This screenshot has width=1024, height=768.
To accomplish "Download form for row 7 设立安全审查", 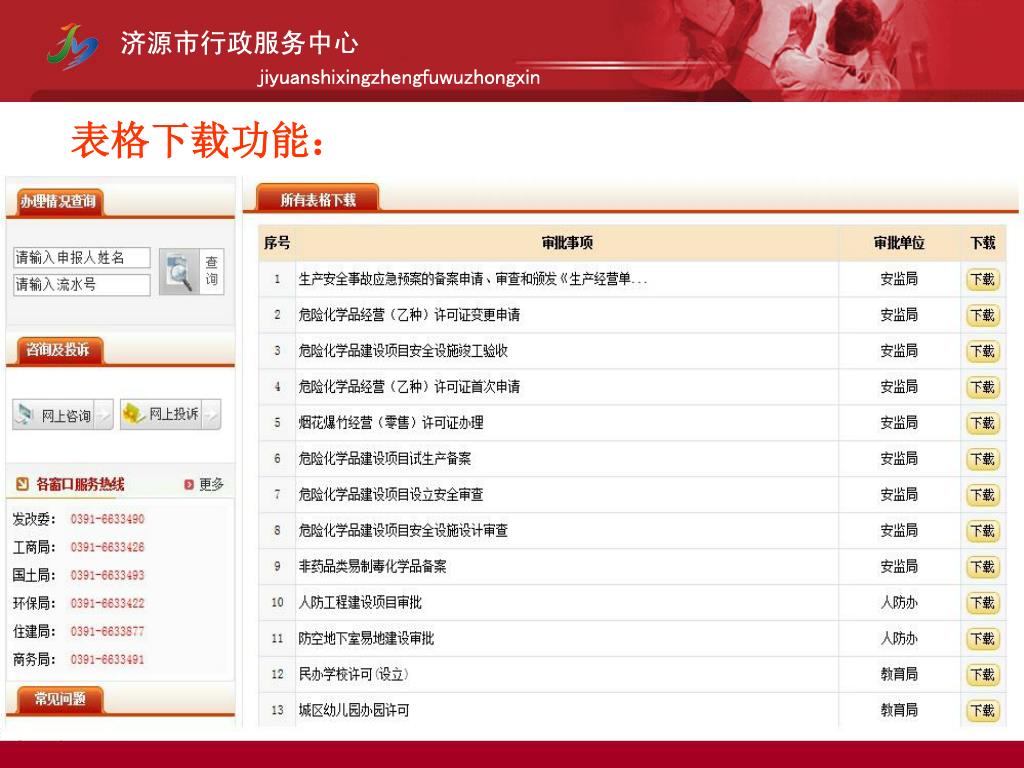I will coord(982,495).
